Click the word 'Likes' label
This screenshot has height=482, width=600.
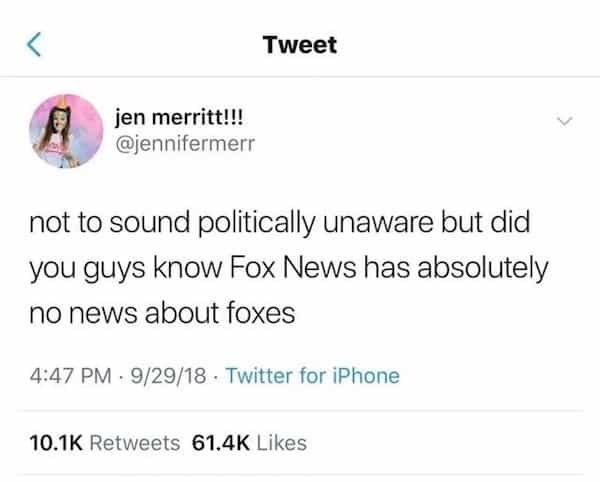tap(284, 441)
